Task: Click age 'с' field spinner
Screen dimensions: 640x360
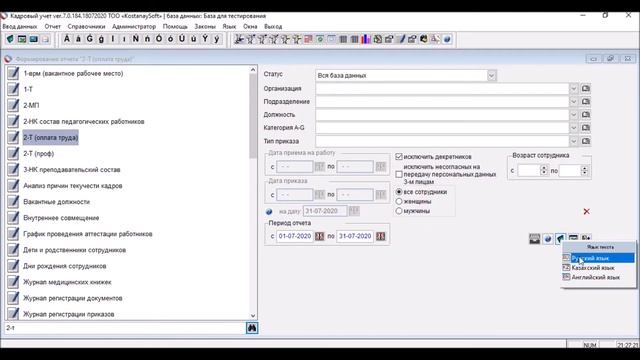Action: [x=543, y=171]
